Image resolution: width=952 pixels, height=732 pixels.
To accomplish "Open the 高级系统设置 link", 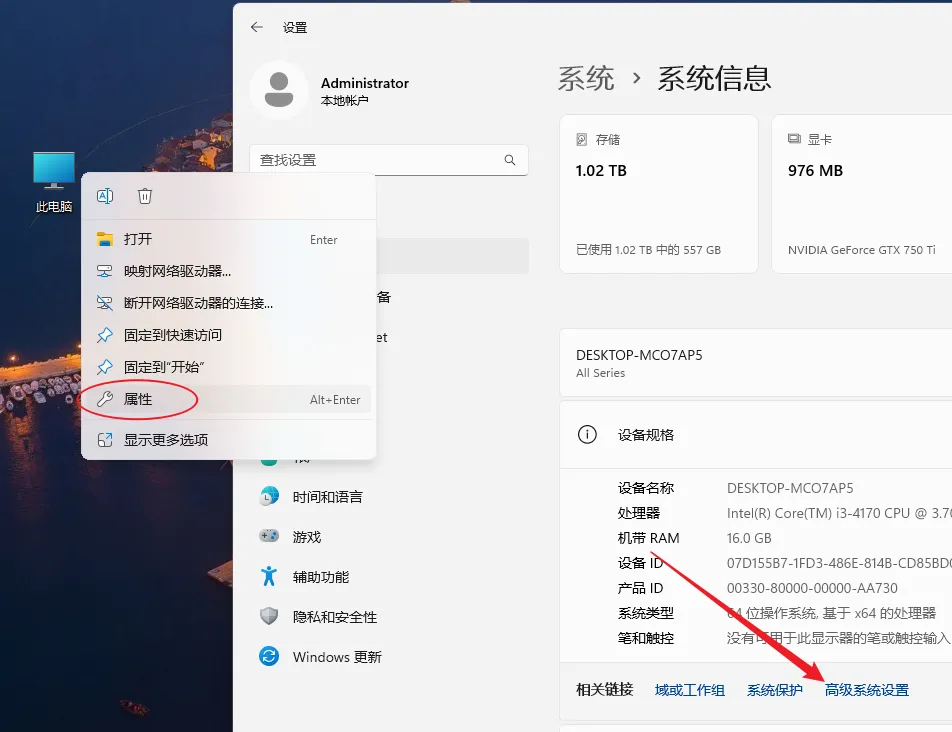I will pyautogui.click(x=867, y=690).
